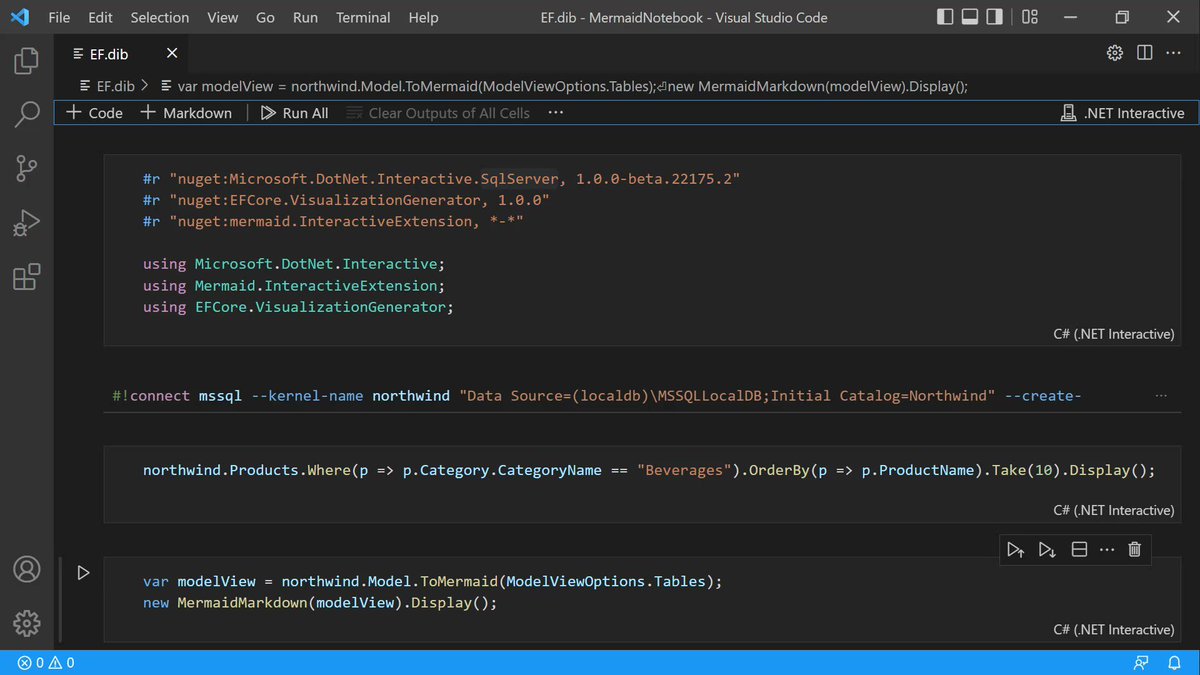Change language of the Products query cell
The image size is (1200, 675).
tap(1113, 510)
